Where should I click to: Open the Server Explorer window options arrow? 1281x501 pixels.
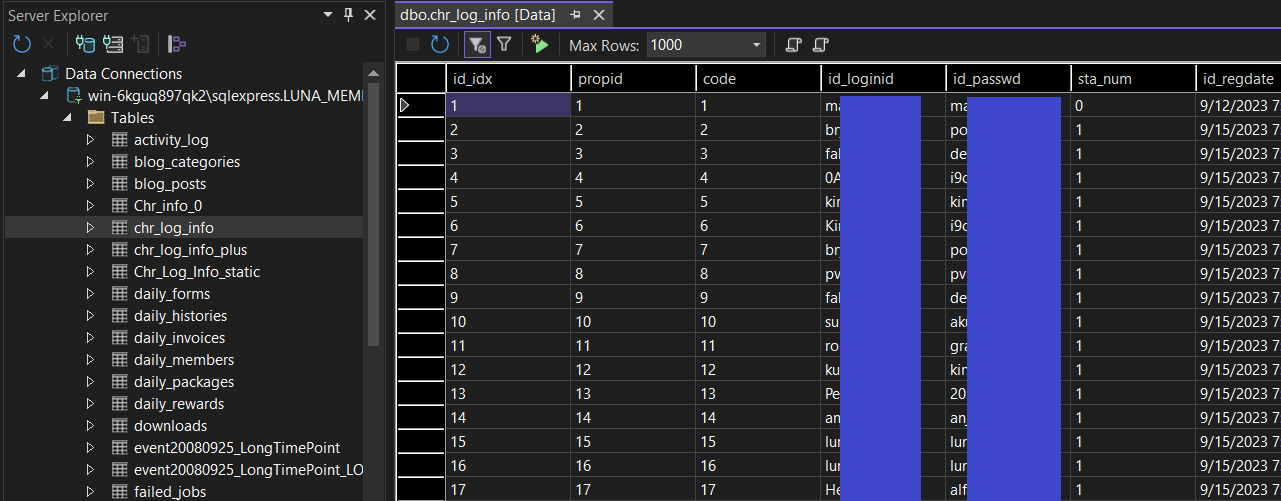(328, 15)
